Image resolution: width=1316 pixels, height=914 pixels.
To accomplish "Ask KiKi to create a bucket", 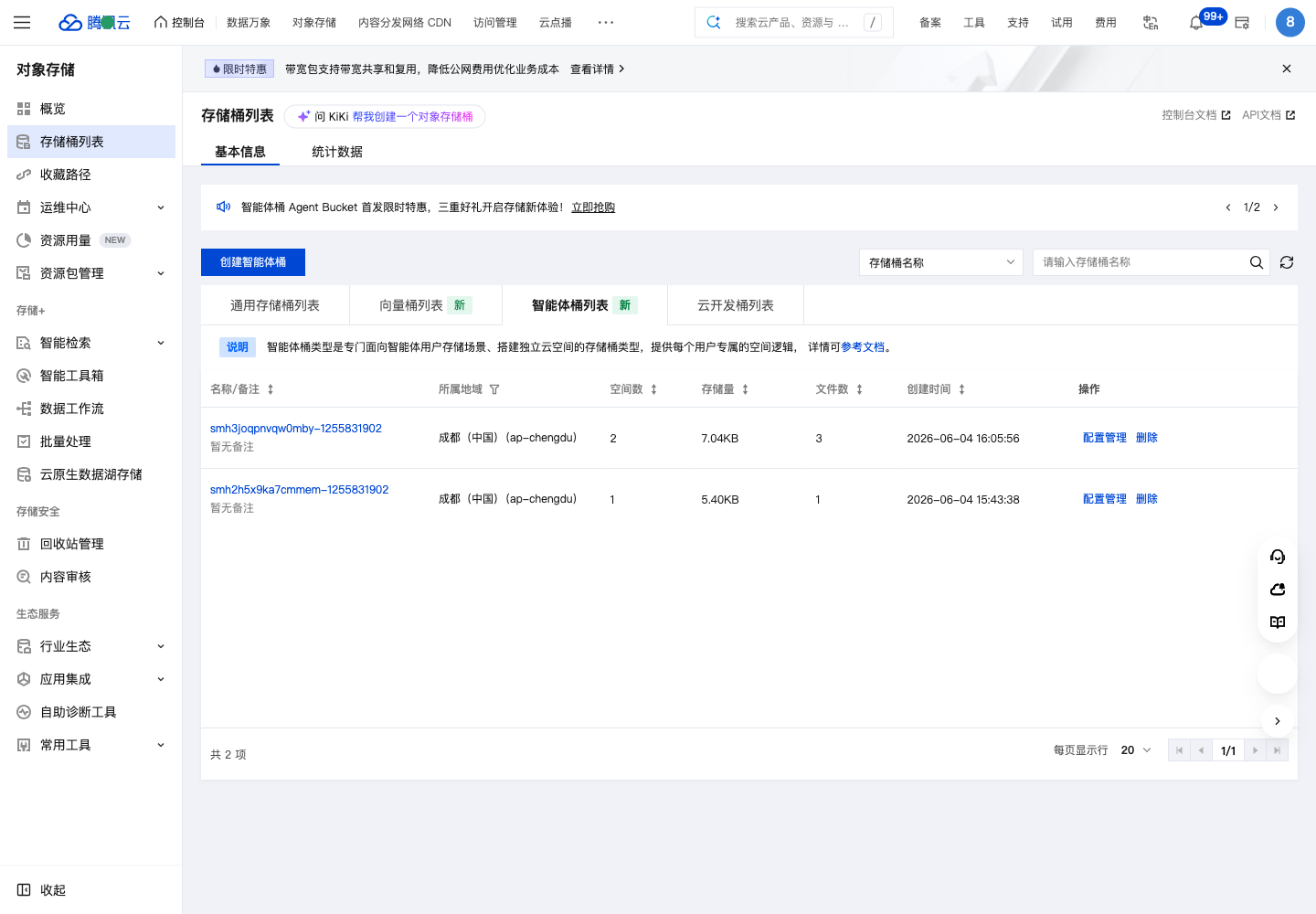I will coord(385,117).
